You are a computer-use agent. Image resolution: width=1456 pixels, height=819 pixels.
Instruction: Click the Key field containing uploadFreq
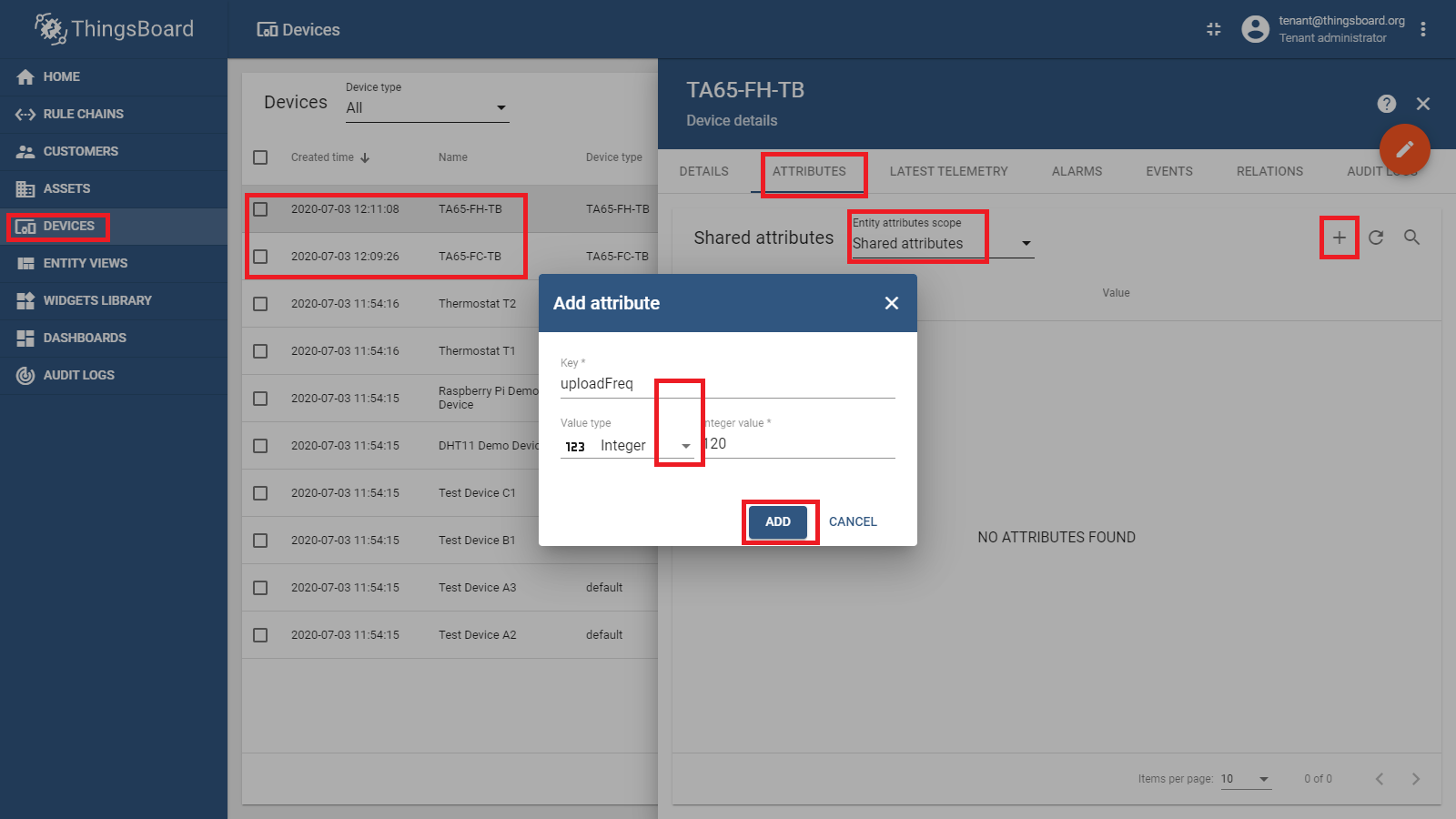click(x=728, y=384)
